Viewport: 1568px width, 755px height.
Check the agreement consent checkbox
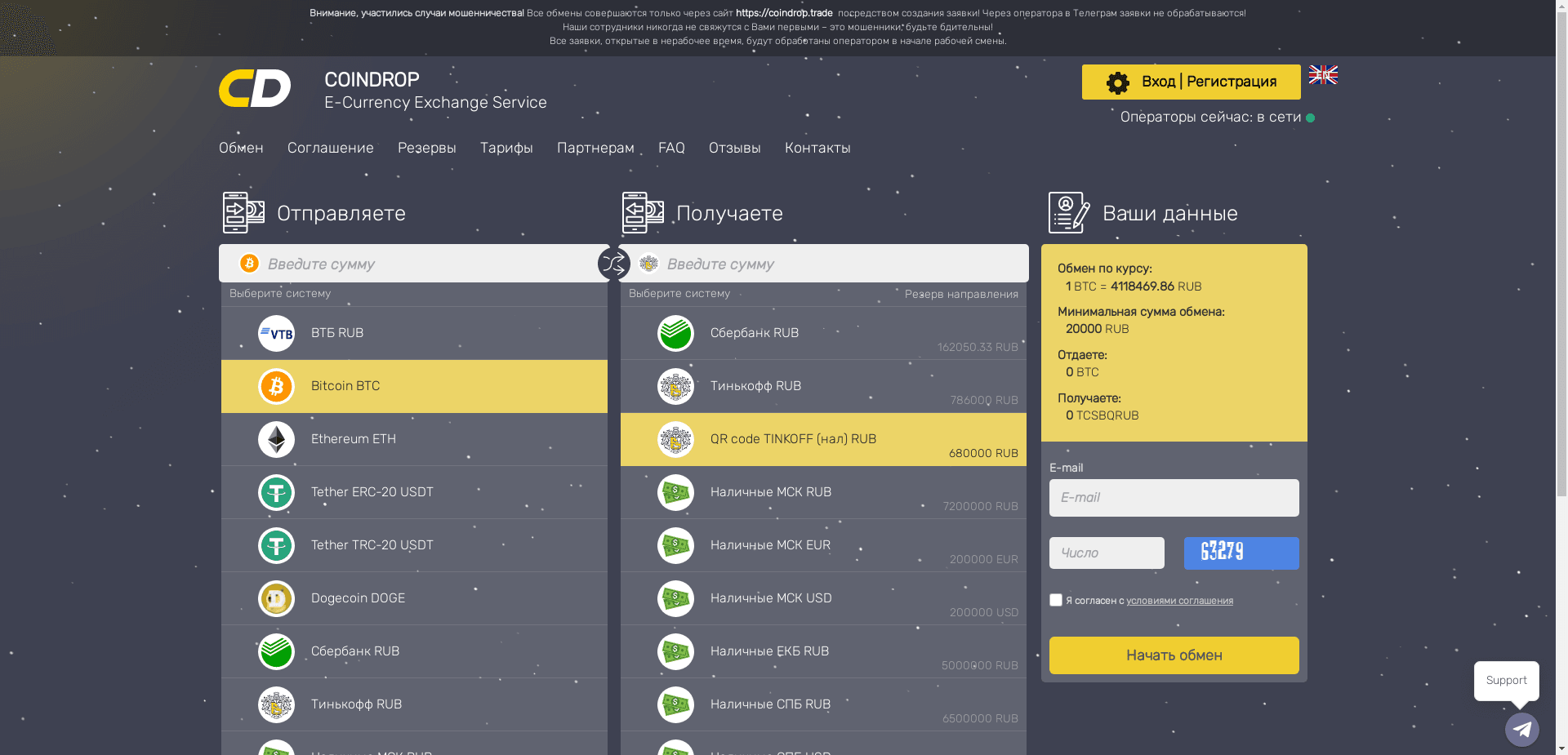tap(1055, 600)
